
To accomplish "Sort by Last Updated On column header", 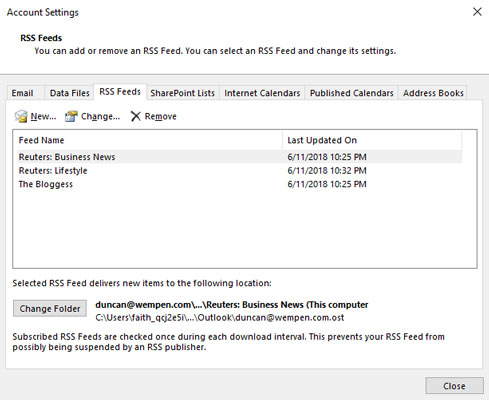I will 372,140.
